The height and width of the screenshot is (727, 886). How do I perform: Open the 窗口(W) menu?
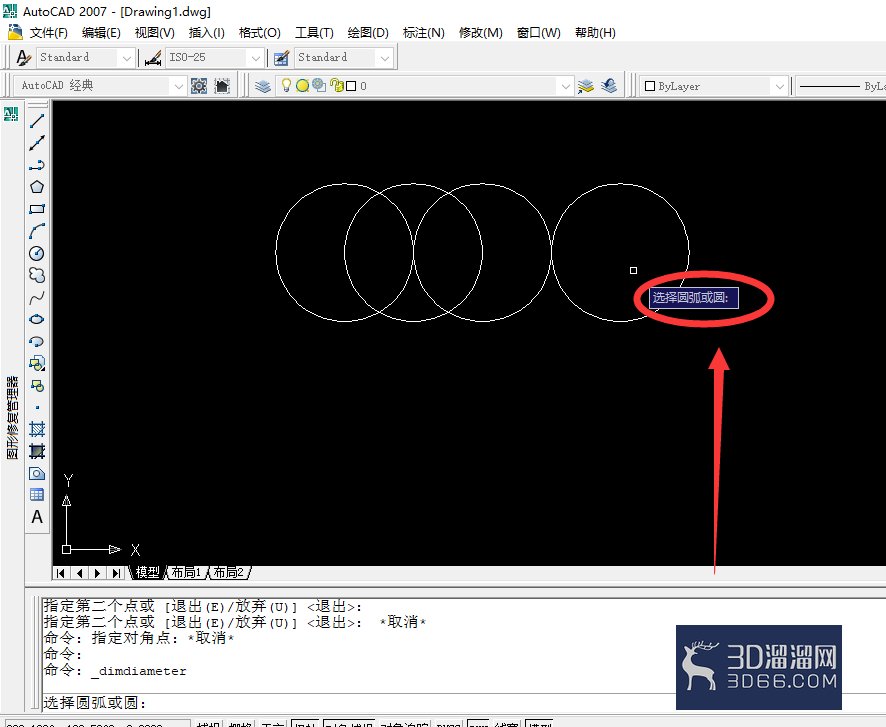(x=538, y=33)
